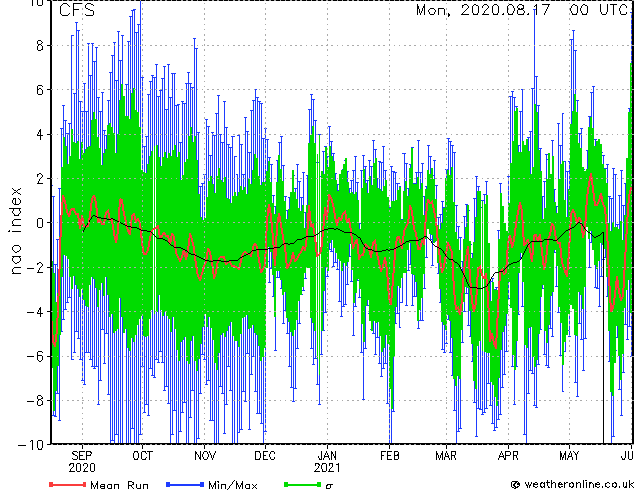Click the JAN 2021 axis label
Image resolution: width=634 pixels, height=490 pixels.
pyautogui.click(x=327, y=462)
